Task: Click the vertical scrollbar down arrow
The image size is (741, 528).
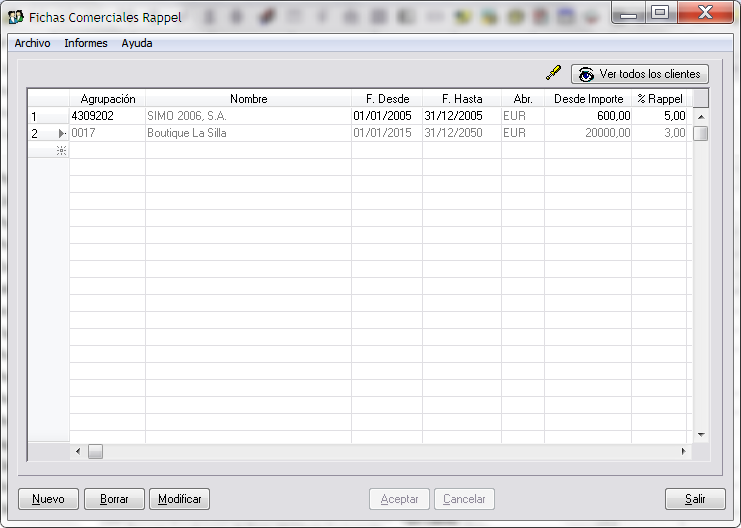Action: [701, 434]
